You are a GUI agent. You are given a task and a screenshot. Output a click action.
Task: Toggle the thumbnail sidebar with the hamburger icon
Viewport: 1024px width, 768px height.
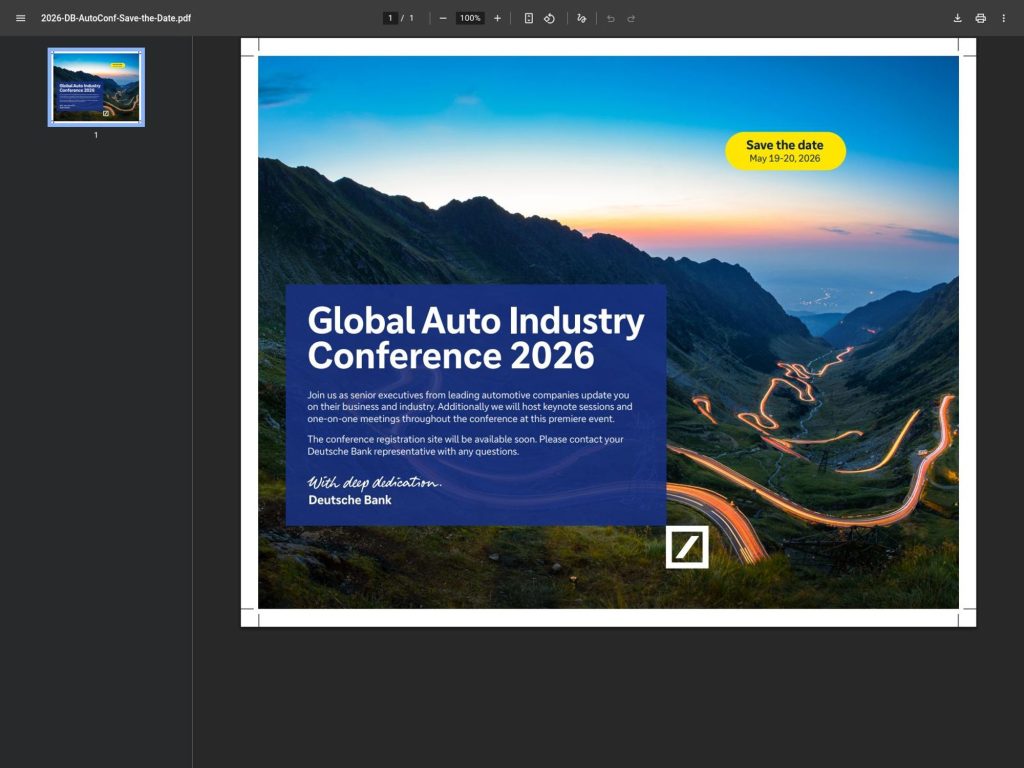point(20,17)
